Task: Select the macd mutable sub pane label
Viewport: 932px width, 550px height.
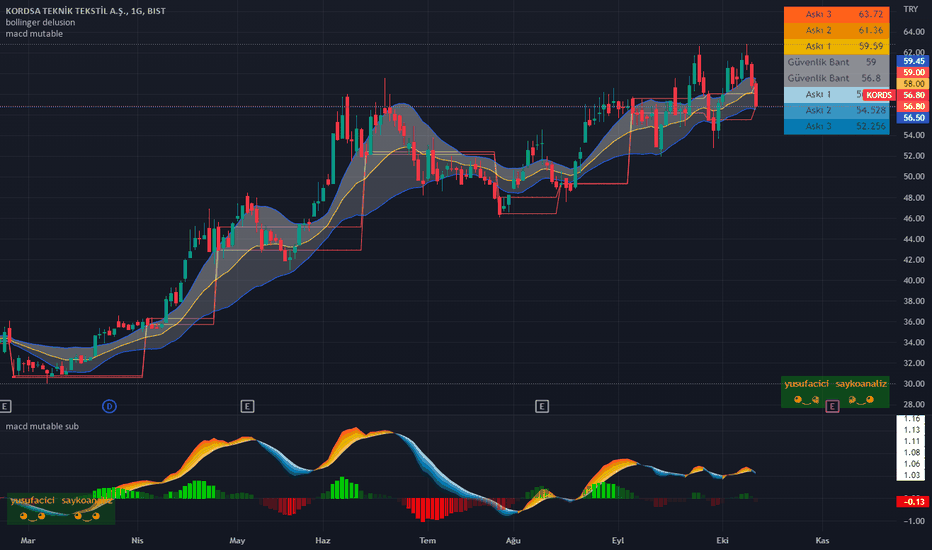Action: (42, 426)
